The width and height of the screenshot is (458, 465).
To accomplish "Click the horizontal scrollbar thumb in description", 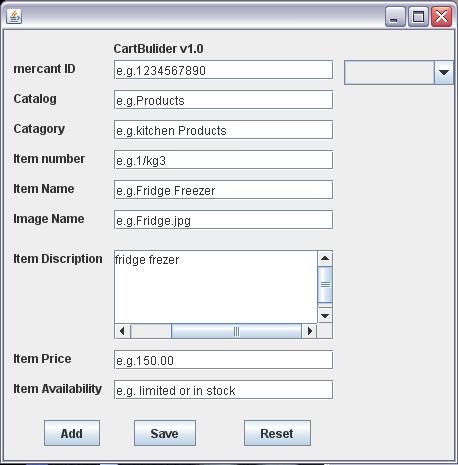I will coord(236,331).
